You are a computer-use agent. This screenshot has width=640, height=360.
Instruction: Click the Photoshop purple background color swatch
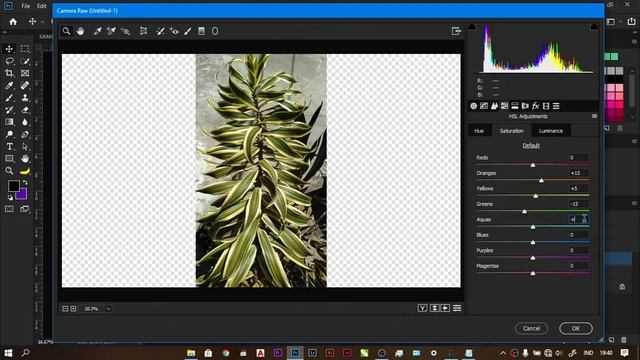[23, 195]
